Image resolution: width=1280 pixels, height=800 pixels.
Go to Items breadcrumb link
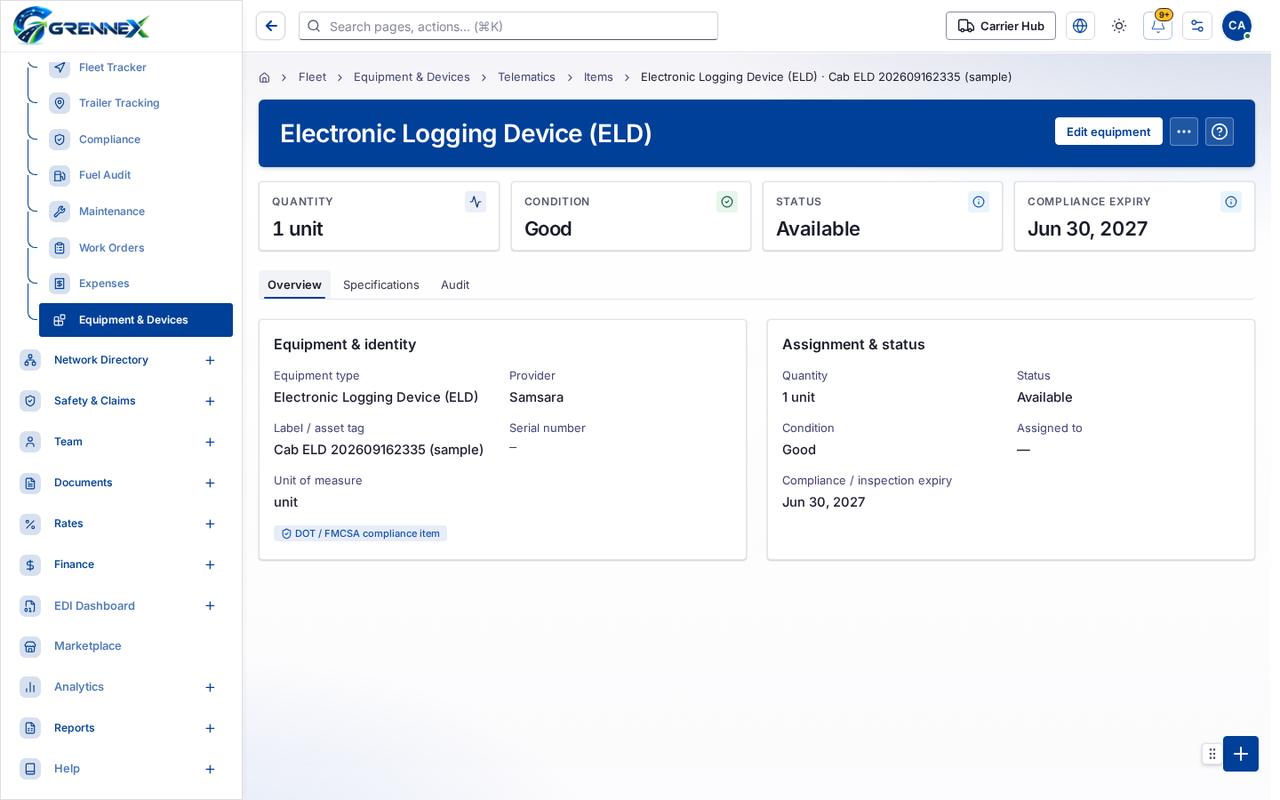point(598,77)
